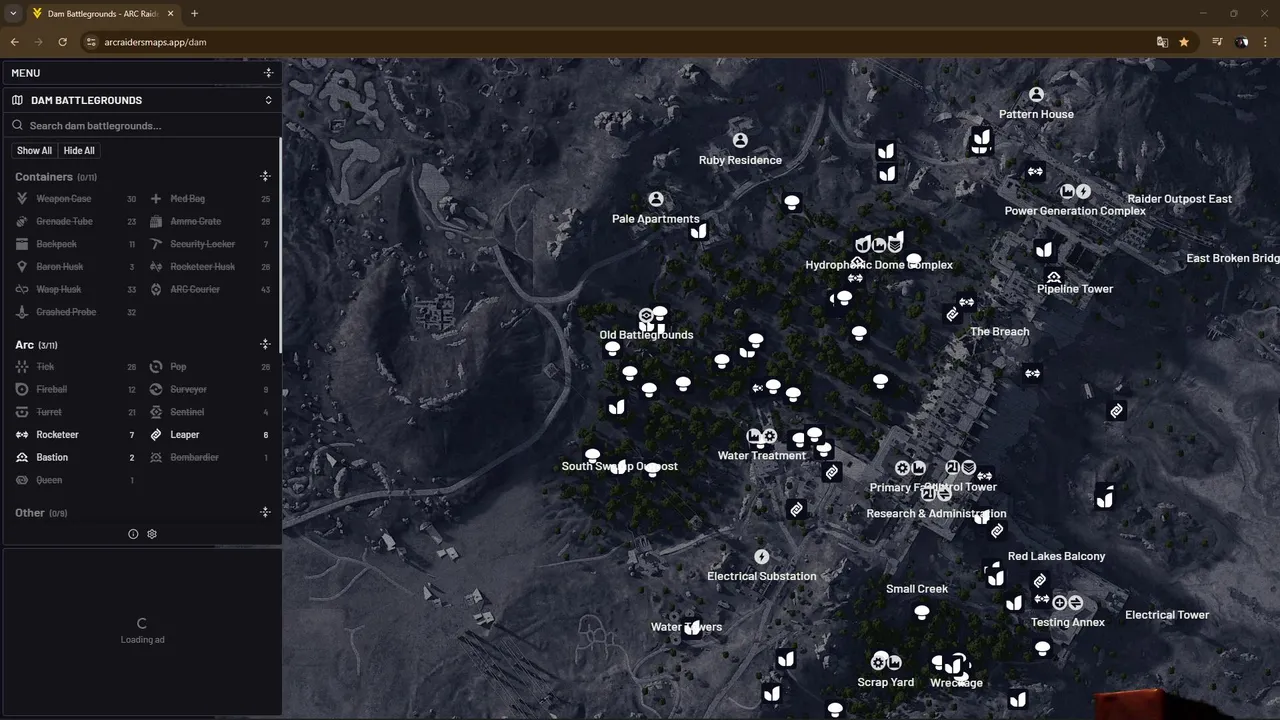Click the mushroom marker right of Ruby Residence
Image resolution: width=1280 pixels, height=720 pixels.
[792, 203]
